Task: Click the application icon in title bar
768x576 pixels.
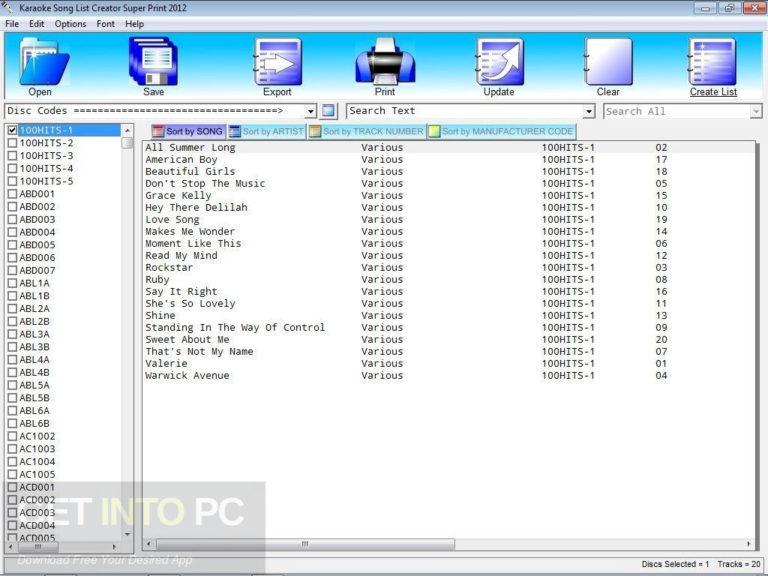Action: click(8, 7)
